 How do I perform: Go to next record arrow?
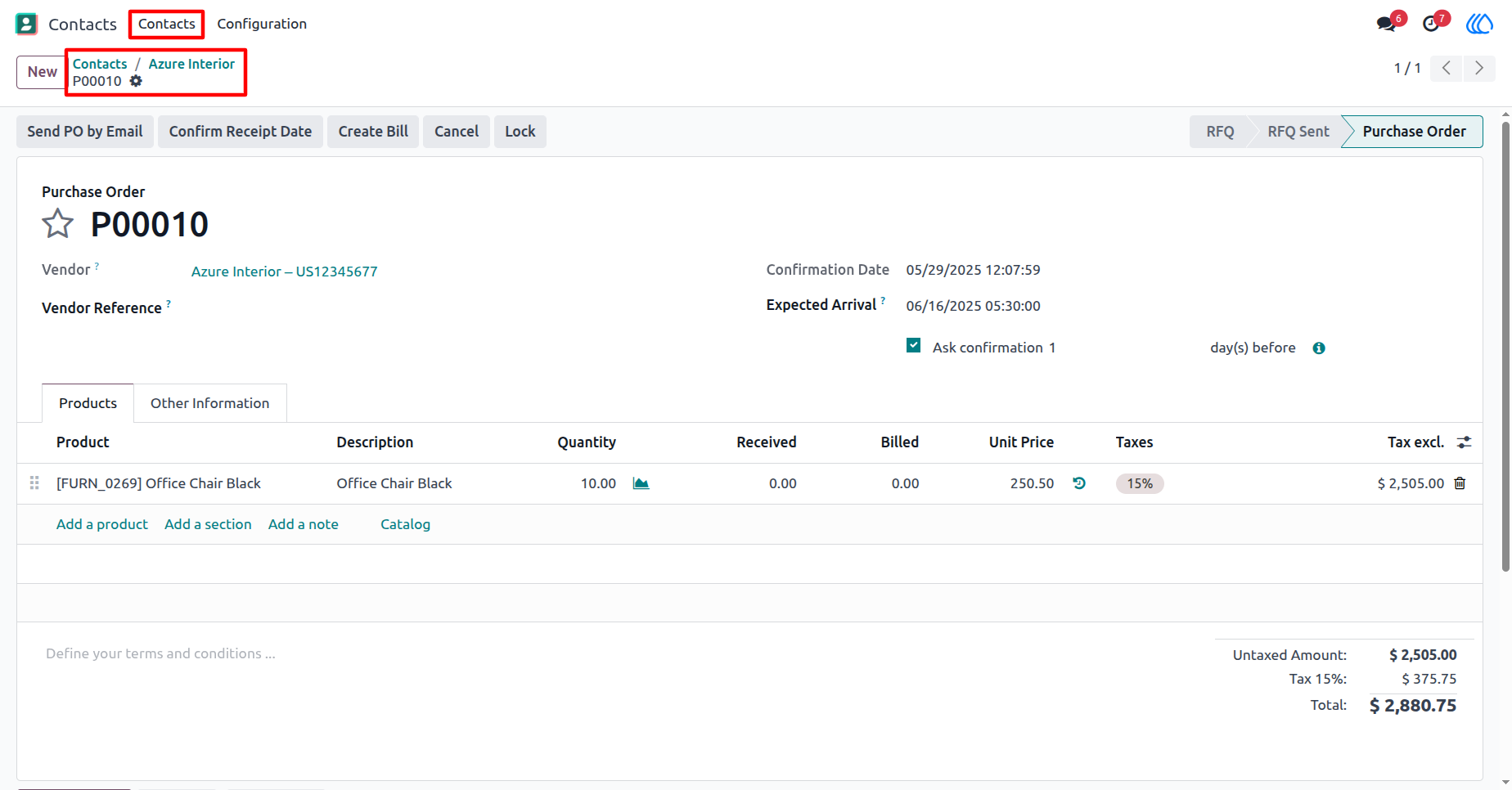point(1479,68)
